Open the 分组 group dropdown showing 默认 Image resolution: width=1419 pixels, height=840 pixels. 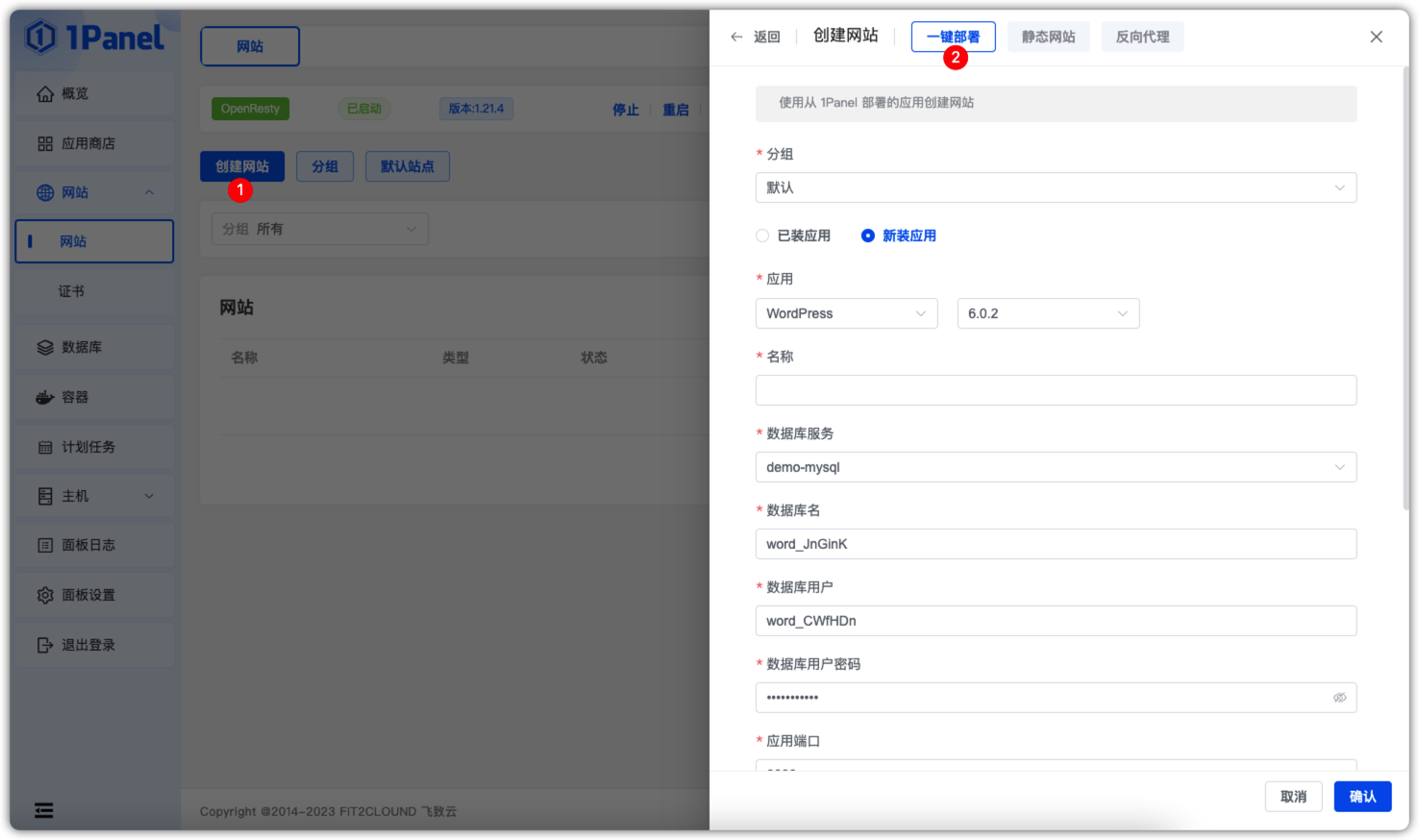[x=1056, y=187]
